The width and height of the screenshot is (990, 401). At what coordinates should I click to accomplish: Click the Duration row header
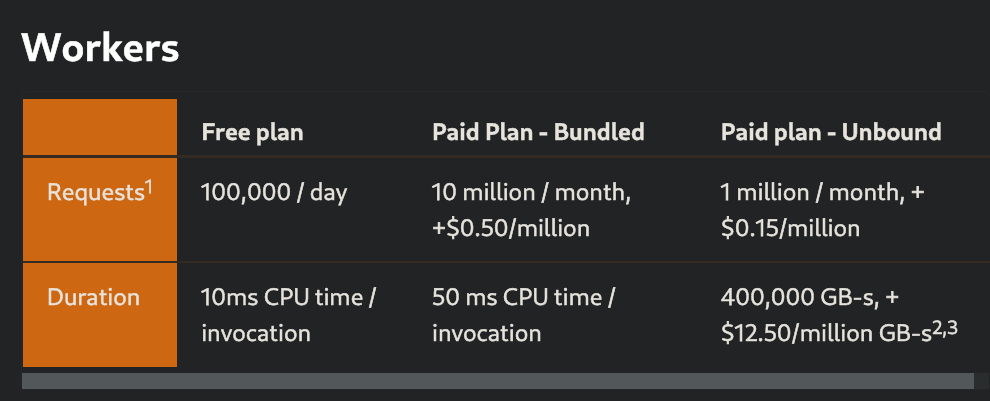93,297
